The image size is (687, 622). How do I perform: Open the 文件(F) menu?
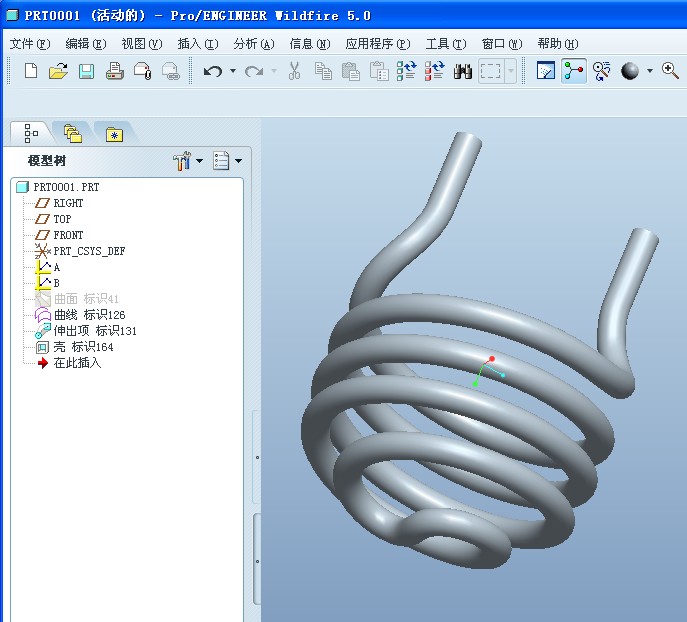pos(30,44)
